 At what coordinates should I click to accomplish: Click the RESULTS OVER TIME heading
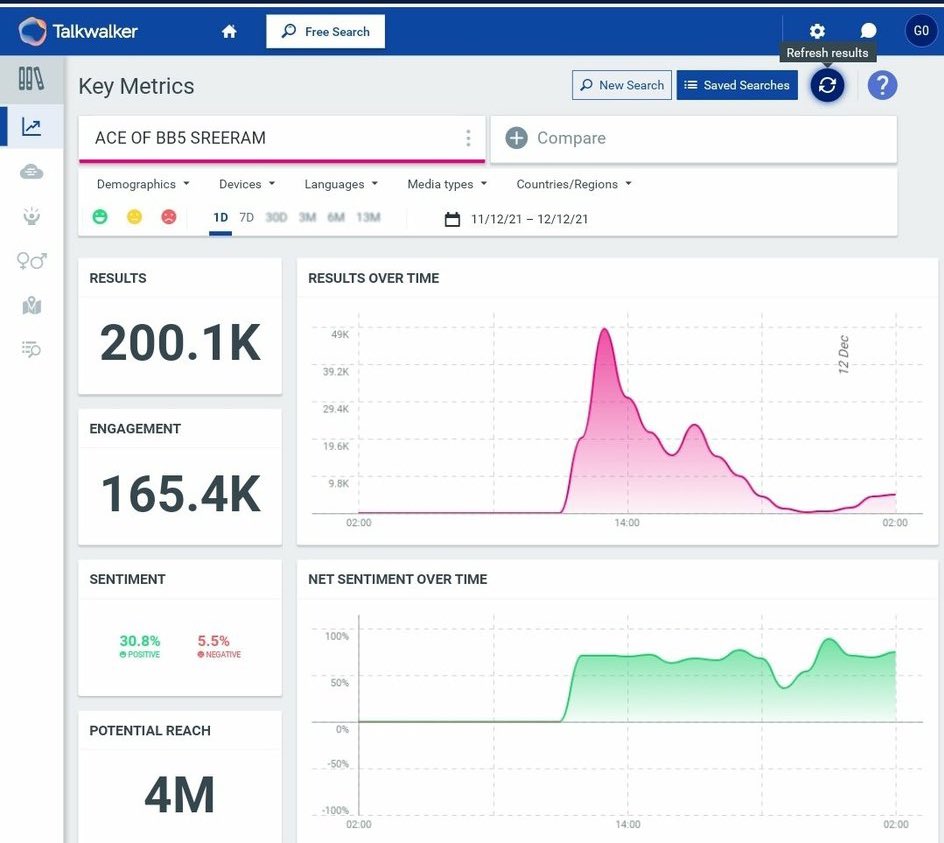(x=373, y=278)
